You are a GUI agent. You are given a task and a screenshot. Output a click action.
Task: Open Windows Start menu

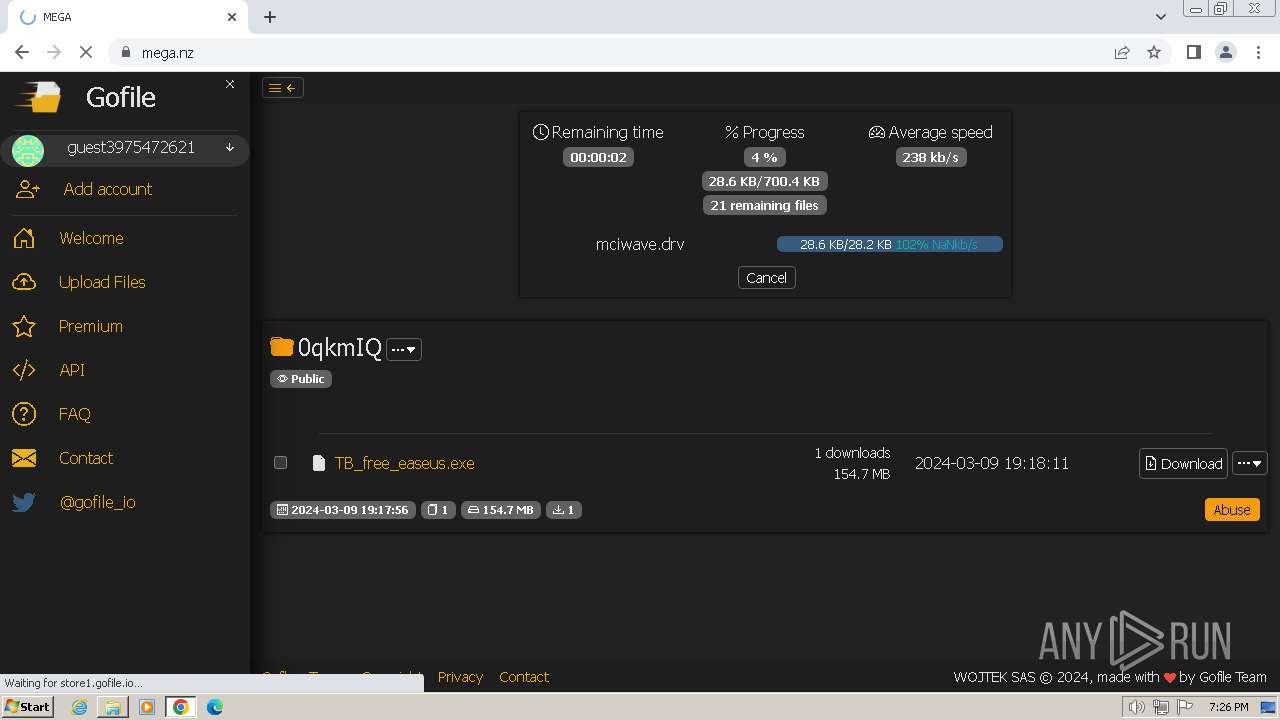point(27,707)
